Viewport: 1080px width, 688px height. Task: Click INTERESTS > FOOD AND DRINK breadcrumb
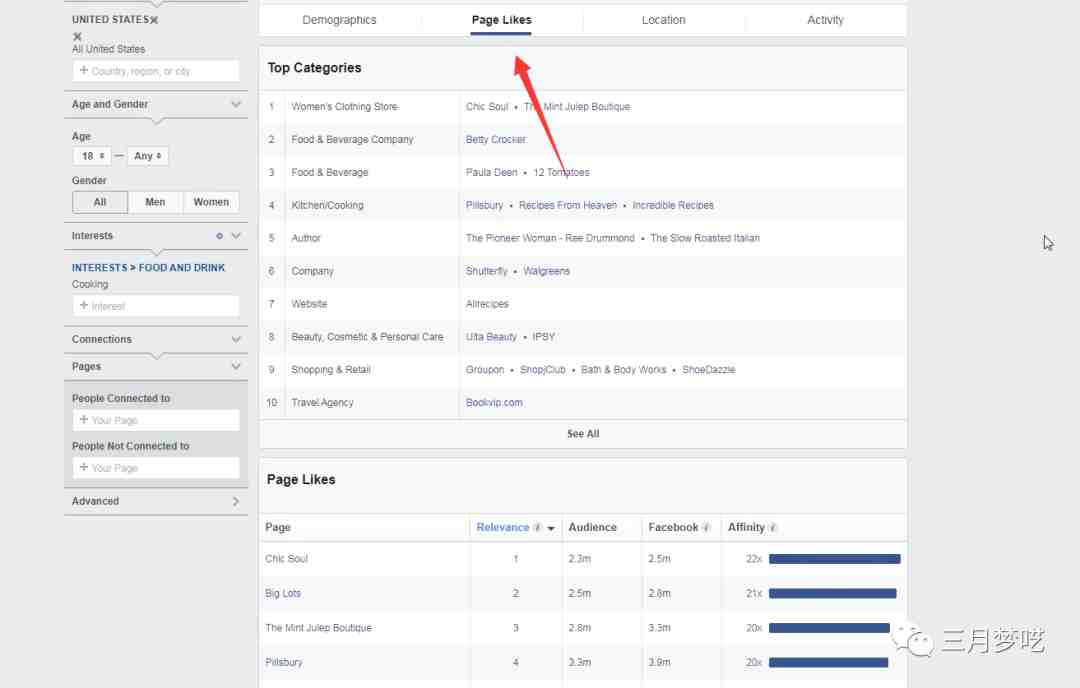[x=148, y=268]
